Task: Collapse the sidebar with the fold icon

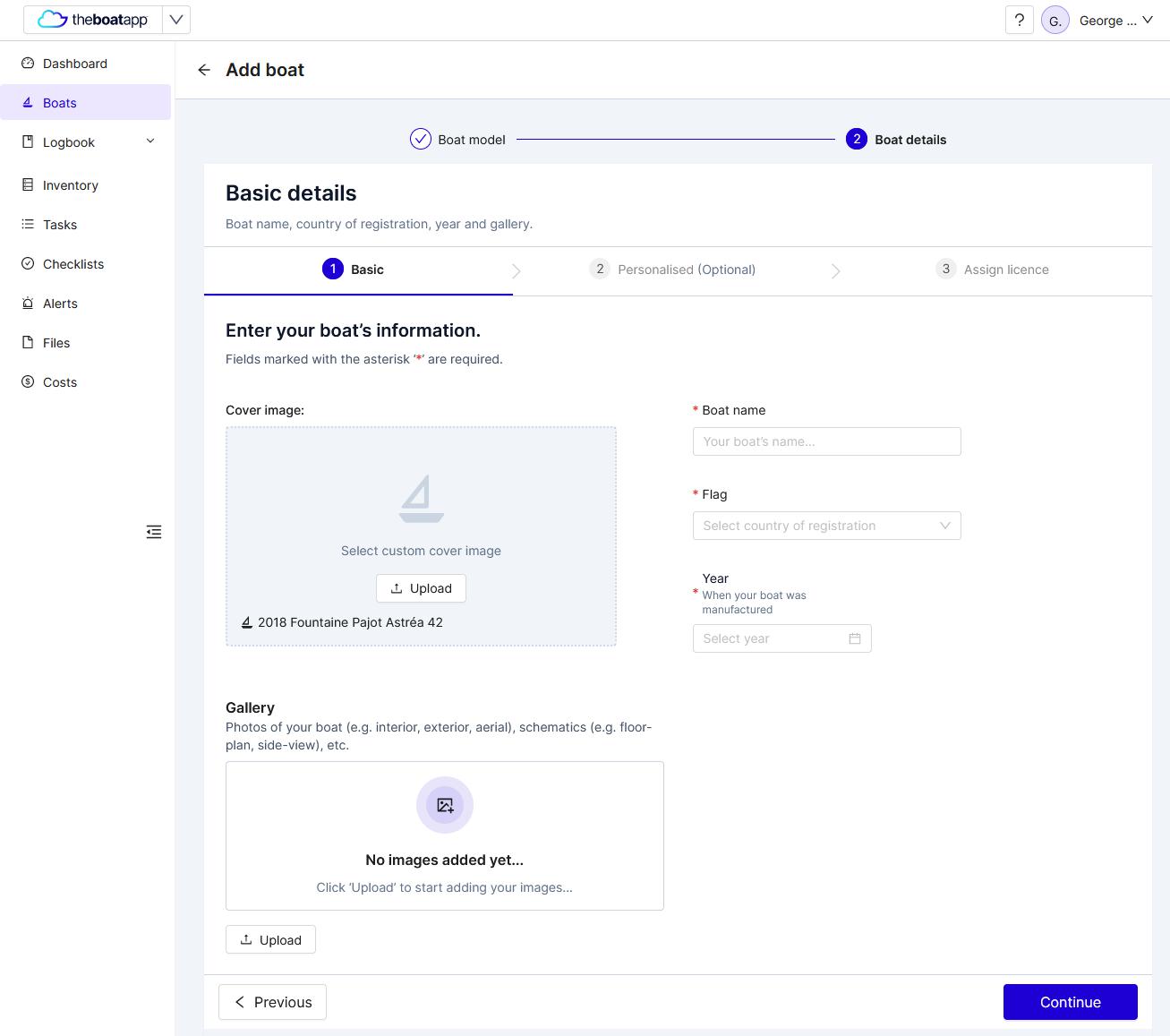Action: click(x=154, y=532)
